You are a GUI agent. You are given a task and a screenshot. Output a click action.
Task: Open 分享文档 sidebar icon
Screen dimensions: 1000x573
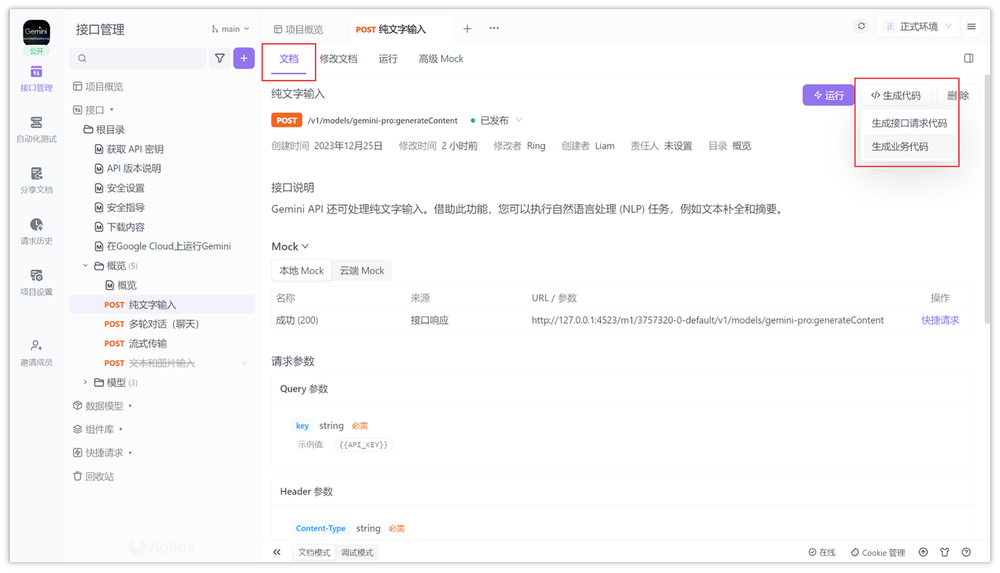pos(36,179)
